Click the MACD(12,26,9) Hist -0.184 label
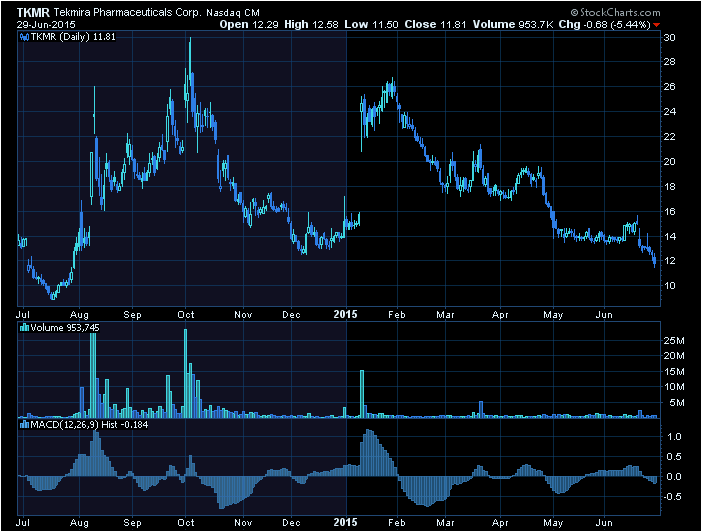 click(x=89, y=425)
